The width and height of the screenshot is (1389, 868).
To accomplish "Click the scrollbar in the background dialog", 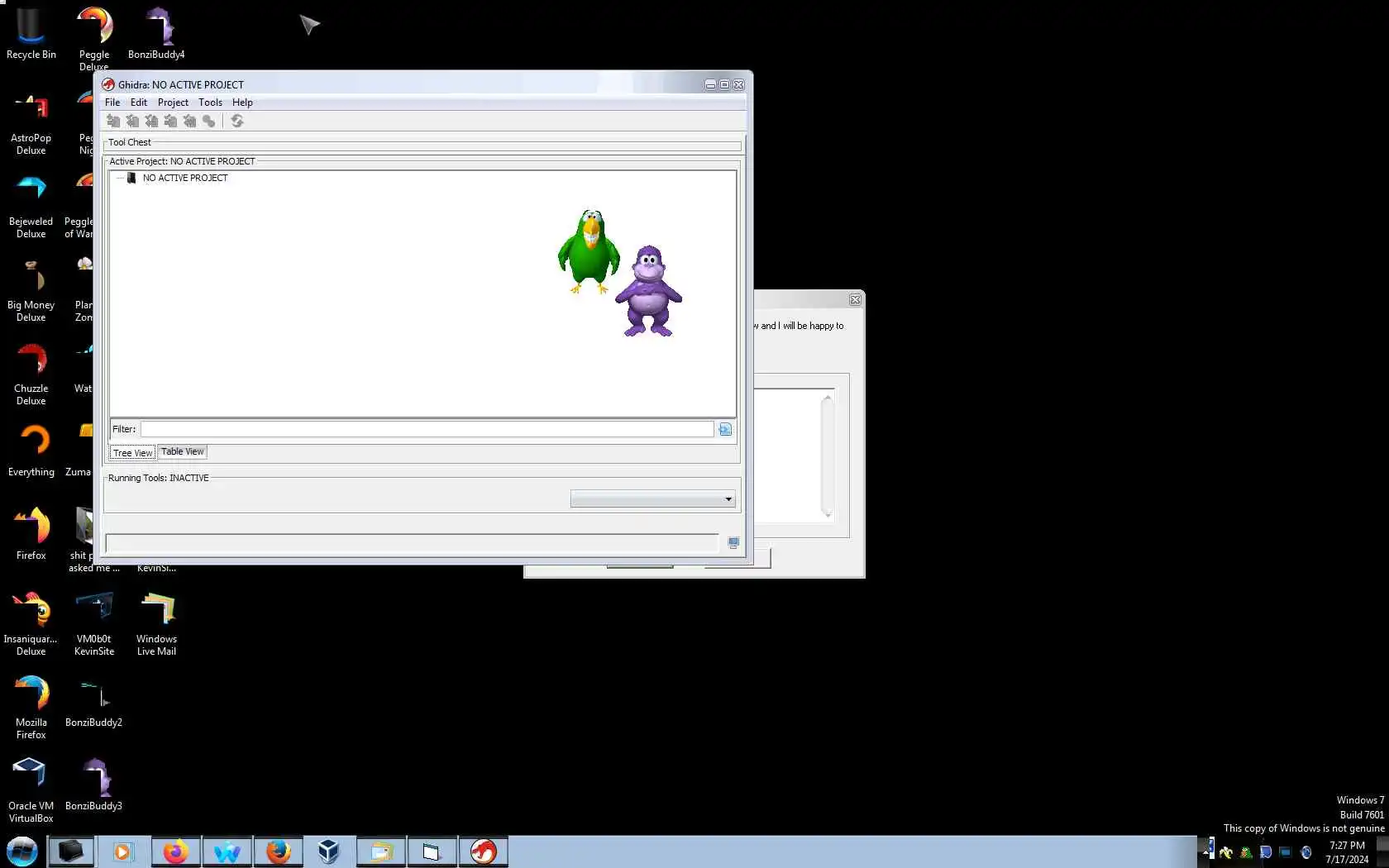I will (x=827, y=456).
